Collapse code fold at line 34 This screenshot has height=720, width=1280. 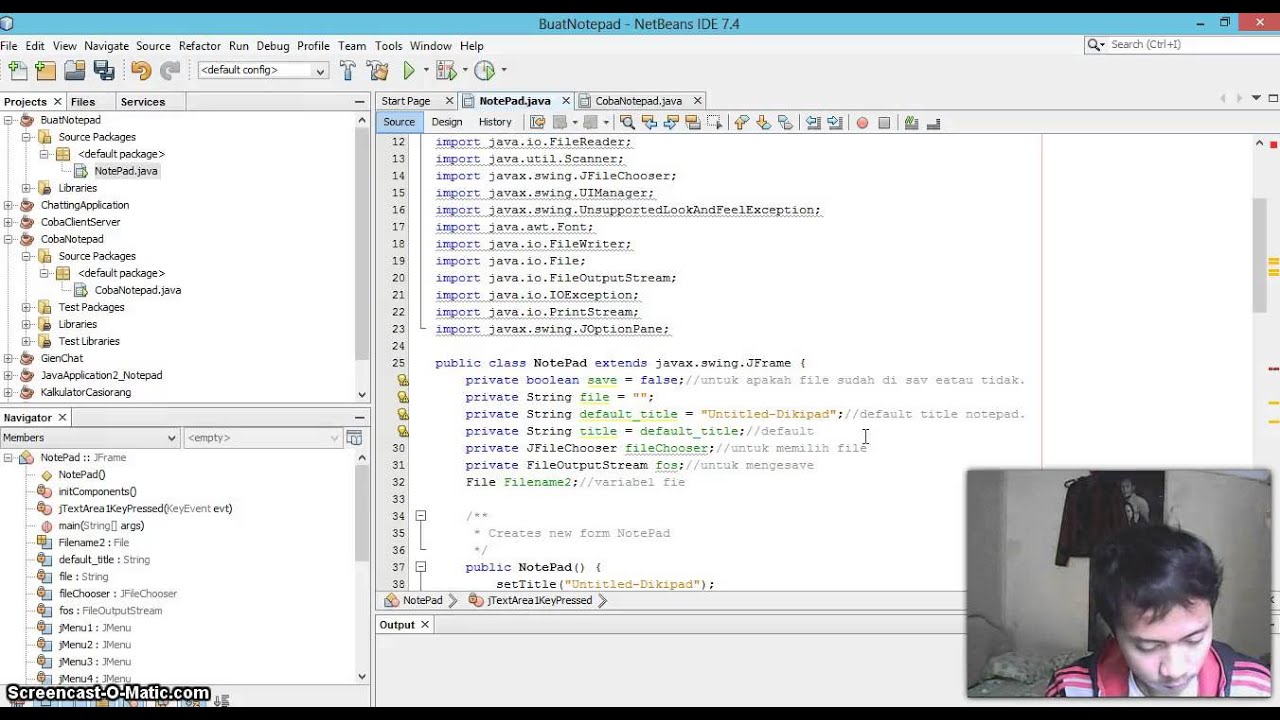click(421, 516)
